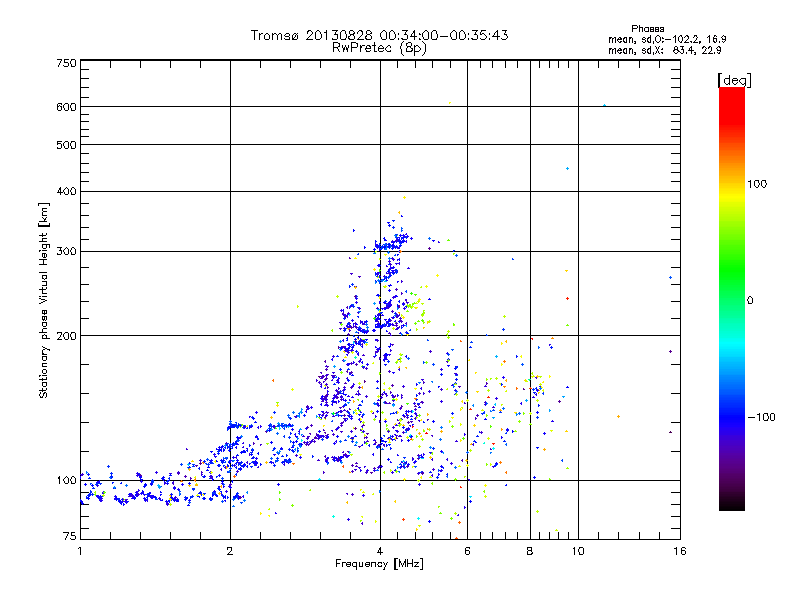
Task: Click the title 'Tromsø 20130828 00:34:00-00:35:43'
Action: (379, 35)
